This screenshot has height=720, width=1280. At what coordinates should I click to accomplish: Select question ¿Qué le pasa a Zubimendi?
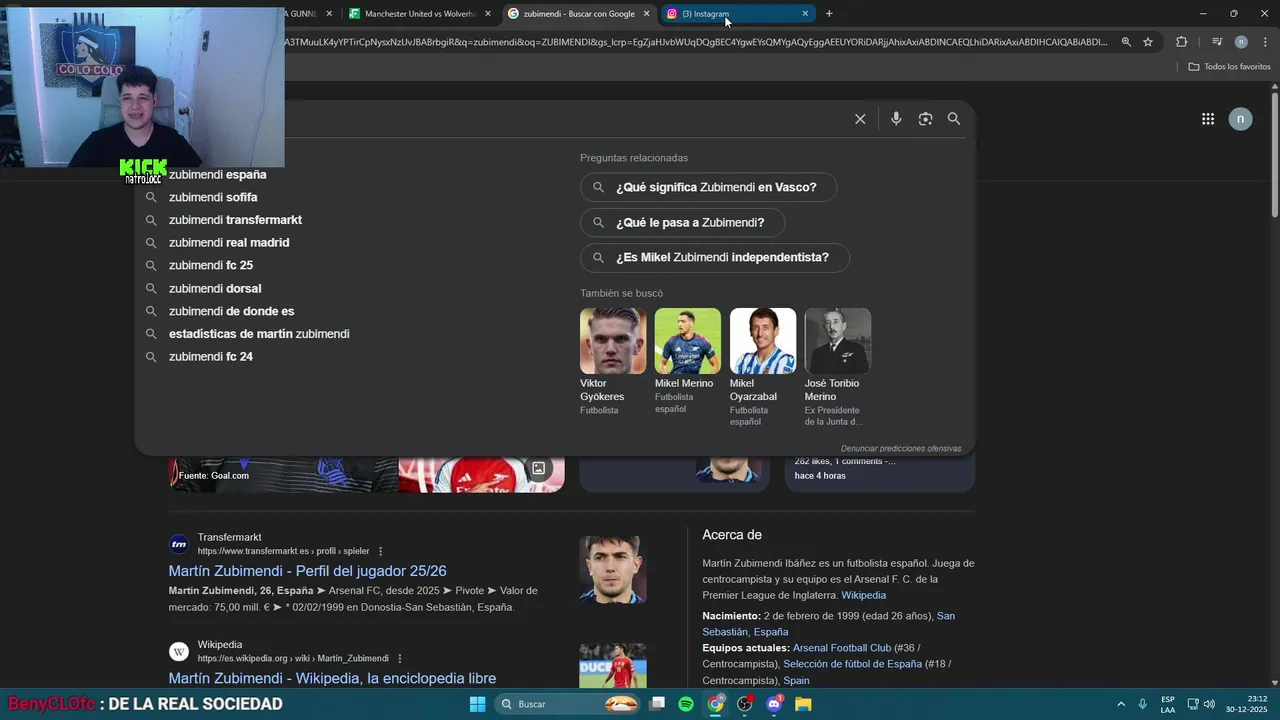tap(682, 222)
